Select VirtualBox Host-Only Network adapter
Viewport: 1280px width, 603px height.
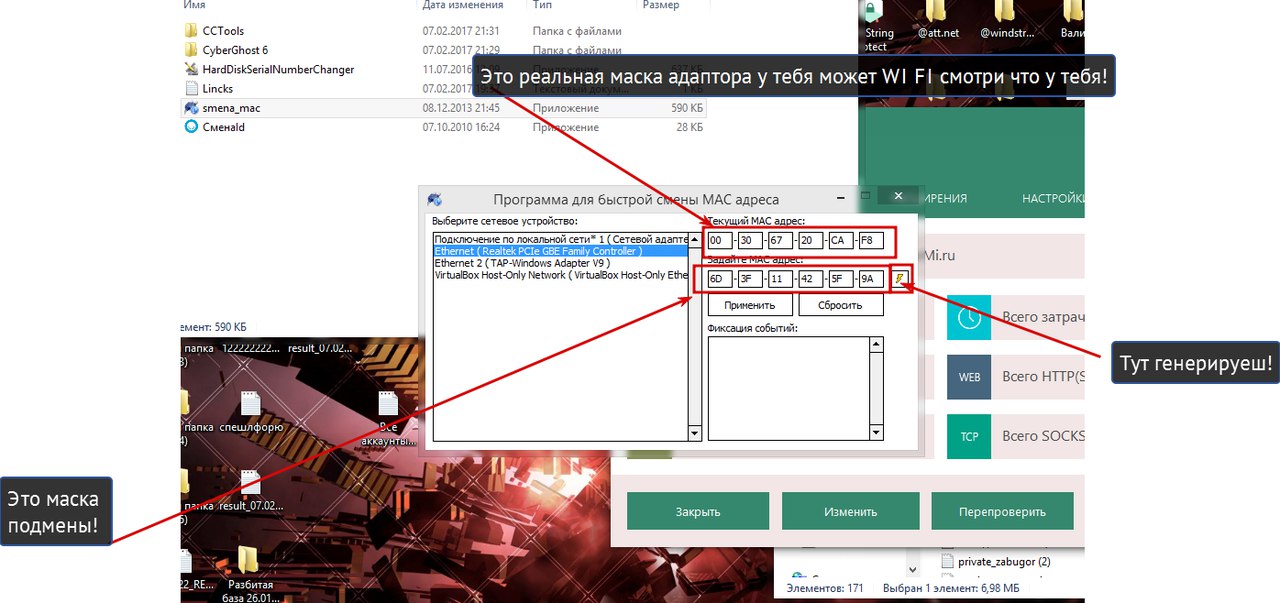click(561, 275)
